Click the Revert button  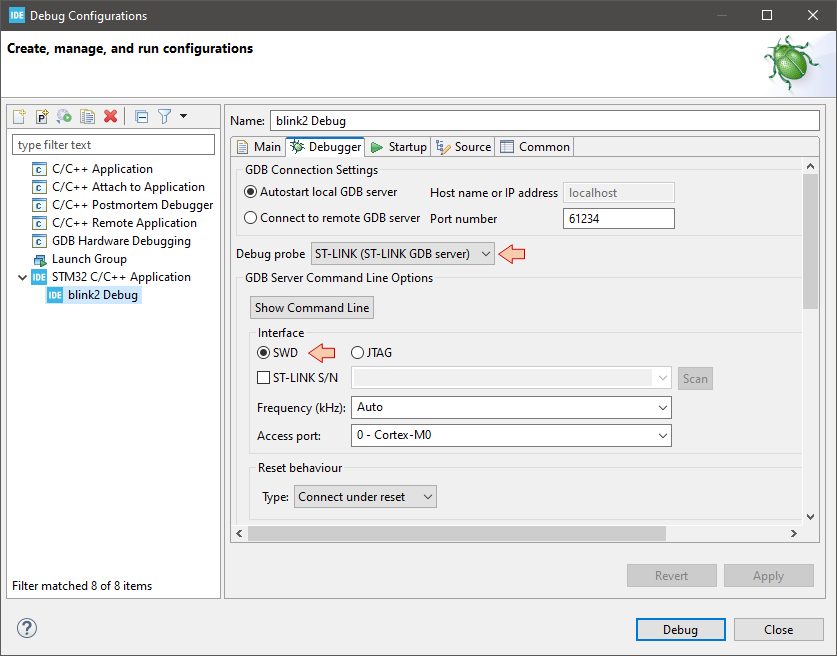click(x=672, y=576)
